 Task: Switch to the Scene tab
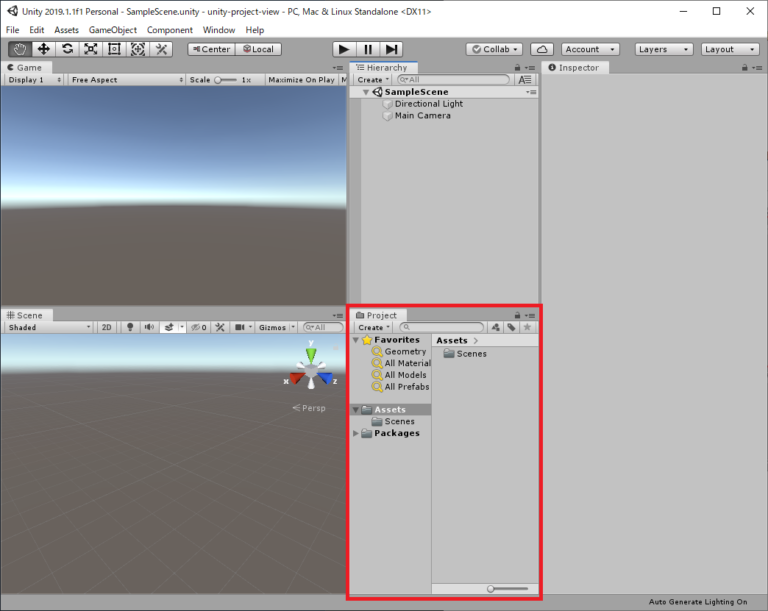(25, 315)
